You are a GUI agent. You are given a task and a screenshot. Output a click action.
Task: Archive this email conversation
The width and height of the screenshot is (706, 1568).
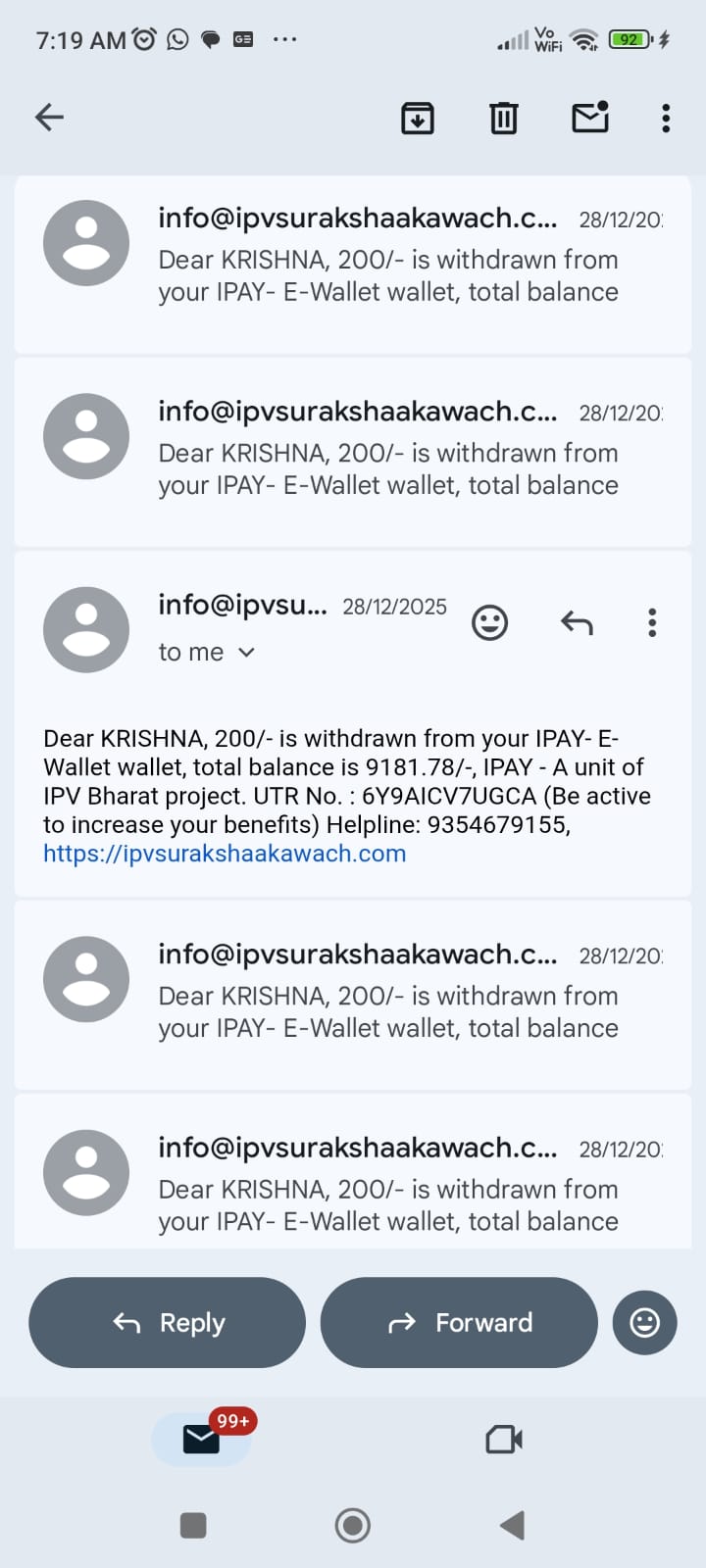(418, 118)
